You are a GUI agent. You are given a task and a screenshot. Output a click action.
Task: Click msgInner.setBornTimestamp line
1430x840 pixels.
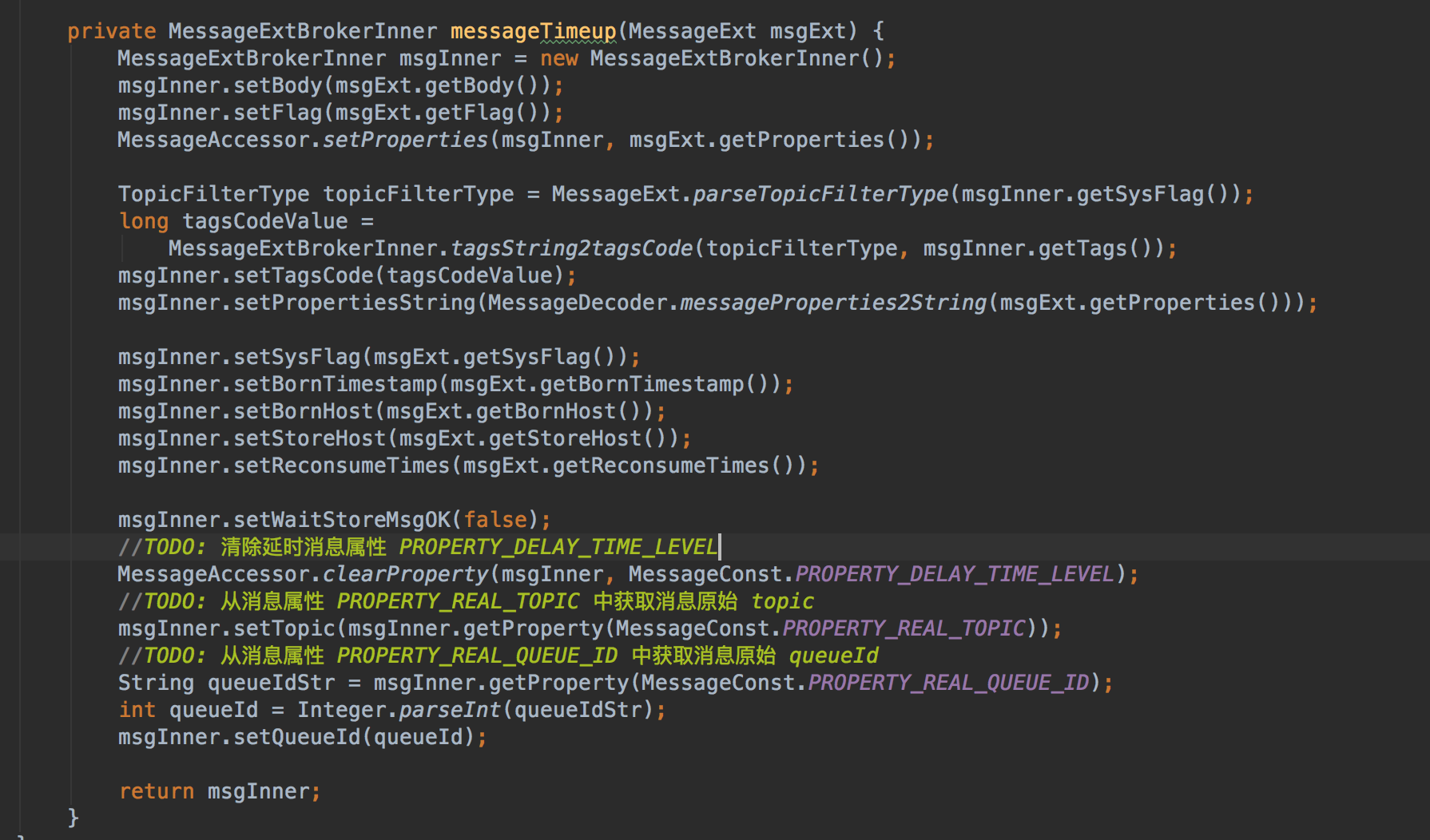[455, 384]
